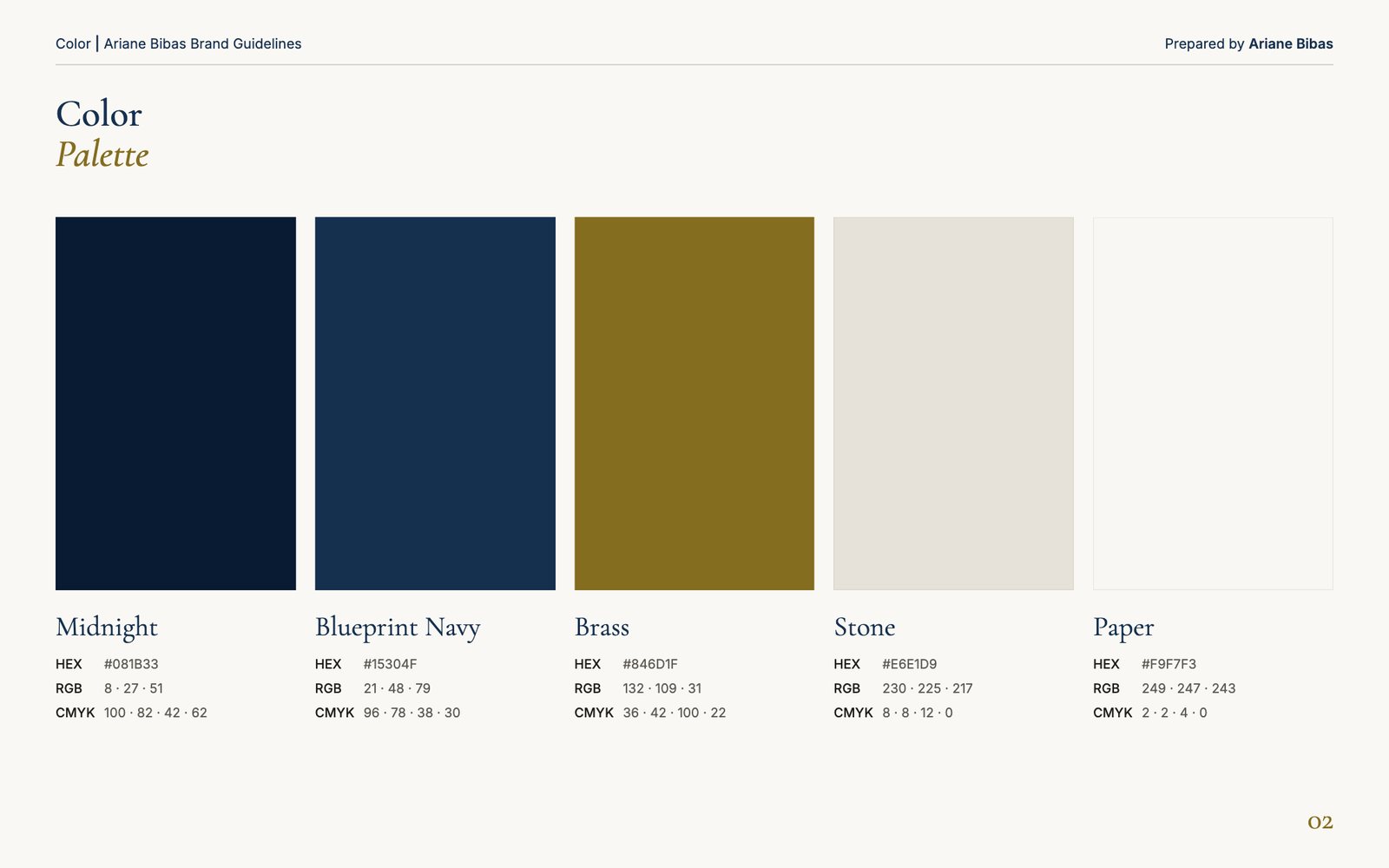Click the page number 02
1389x868 pixels.
tap(1320, 822)
